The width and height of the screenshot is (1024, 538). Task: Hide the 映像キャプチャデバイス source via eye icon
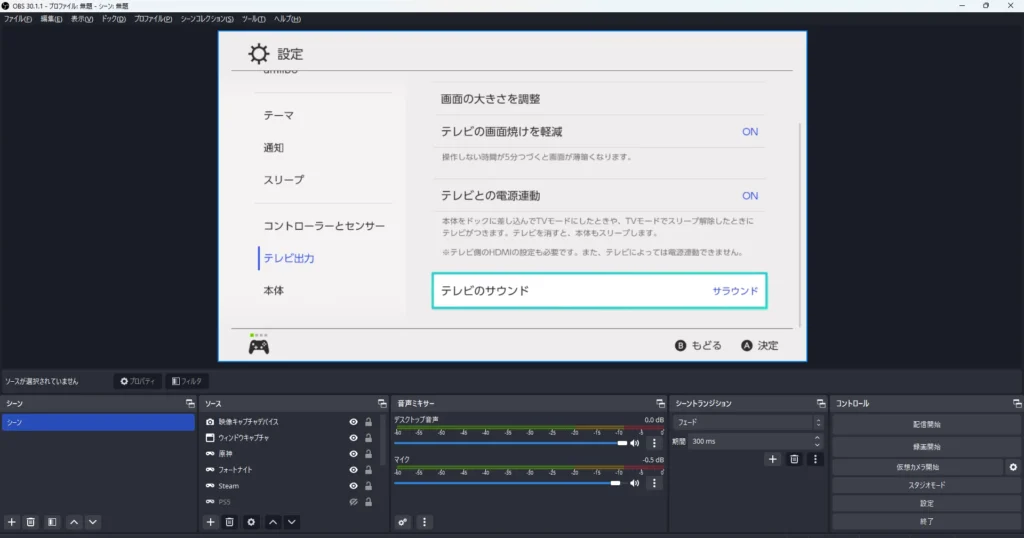click(353, 422)
